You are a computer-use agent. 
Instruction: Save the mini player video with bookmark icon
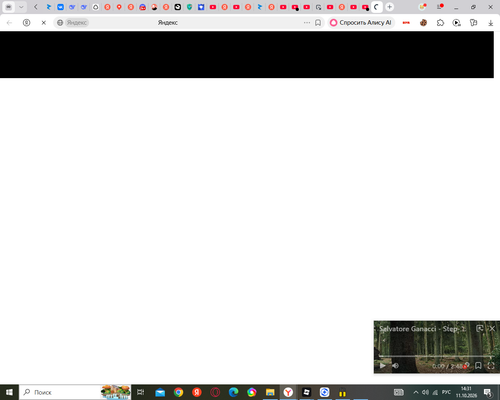478,366
